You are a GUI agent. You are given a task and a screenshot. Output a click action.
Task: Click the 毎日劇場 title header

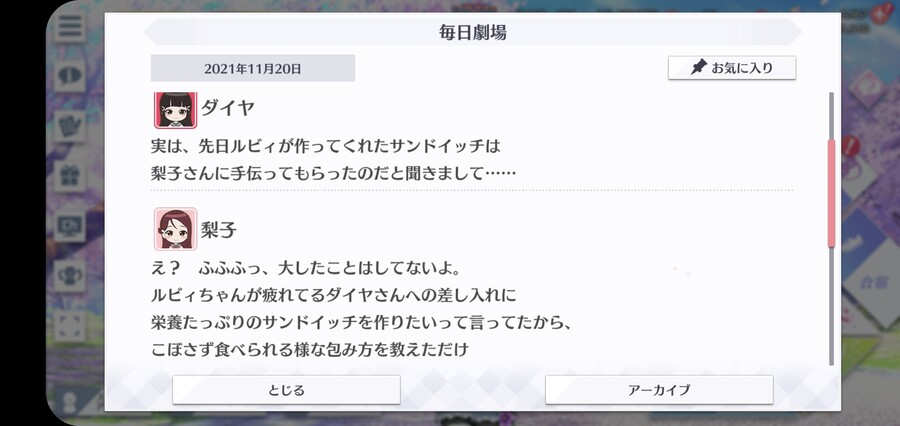[473, 32]
